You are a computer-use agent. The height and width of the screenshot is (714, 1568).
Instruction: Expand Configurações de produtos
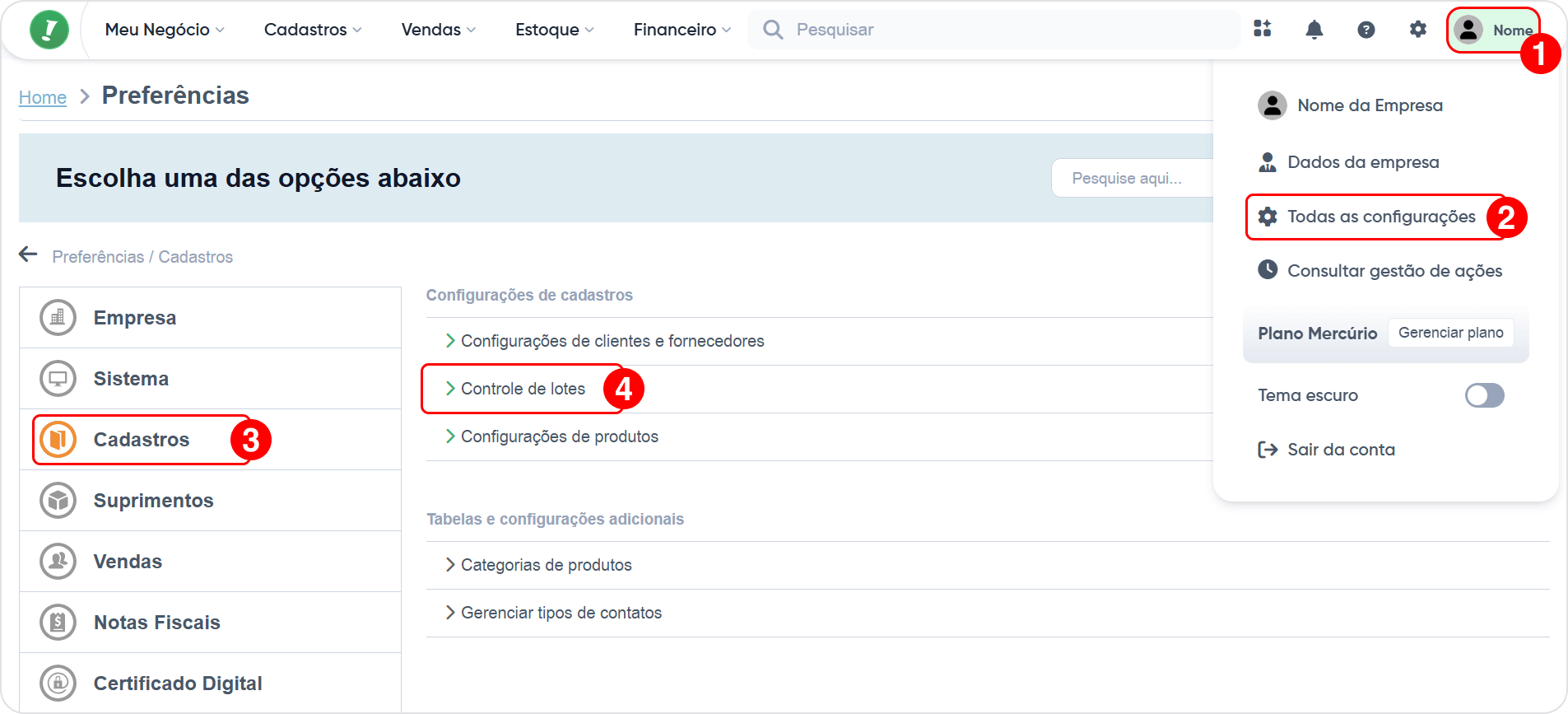[551, 436]
